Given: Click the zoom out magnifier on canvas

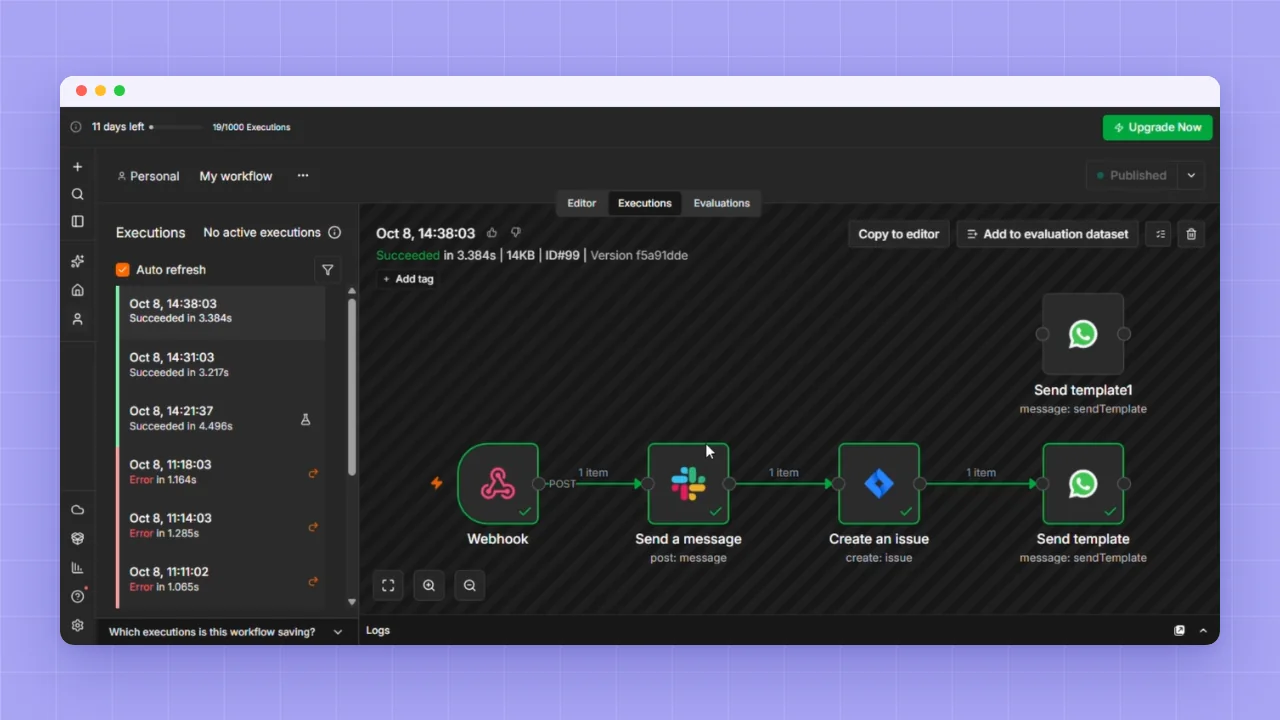Looking at the screenshot, I should (470, 586).
